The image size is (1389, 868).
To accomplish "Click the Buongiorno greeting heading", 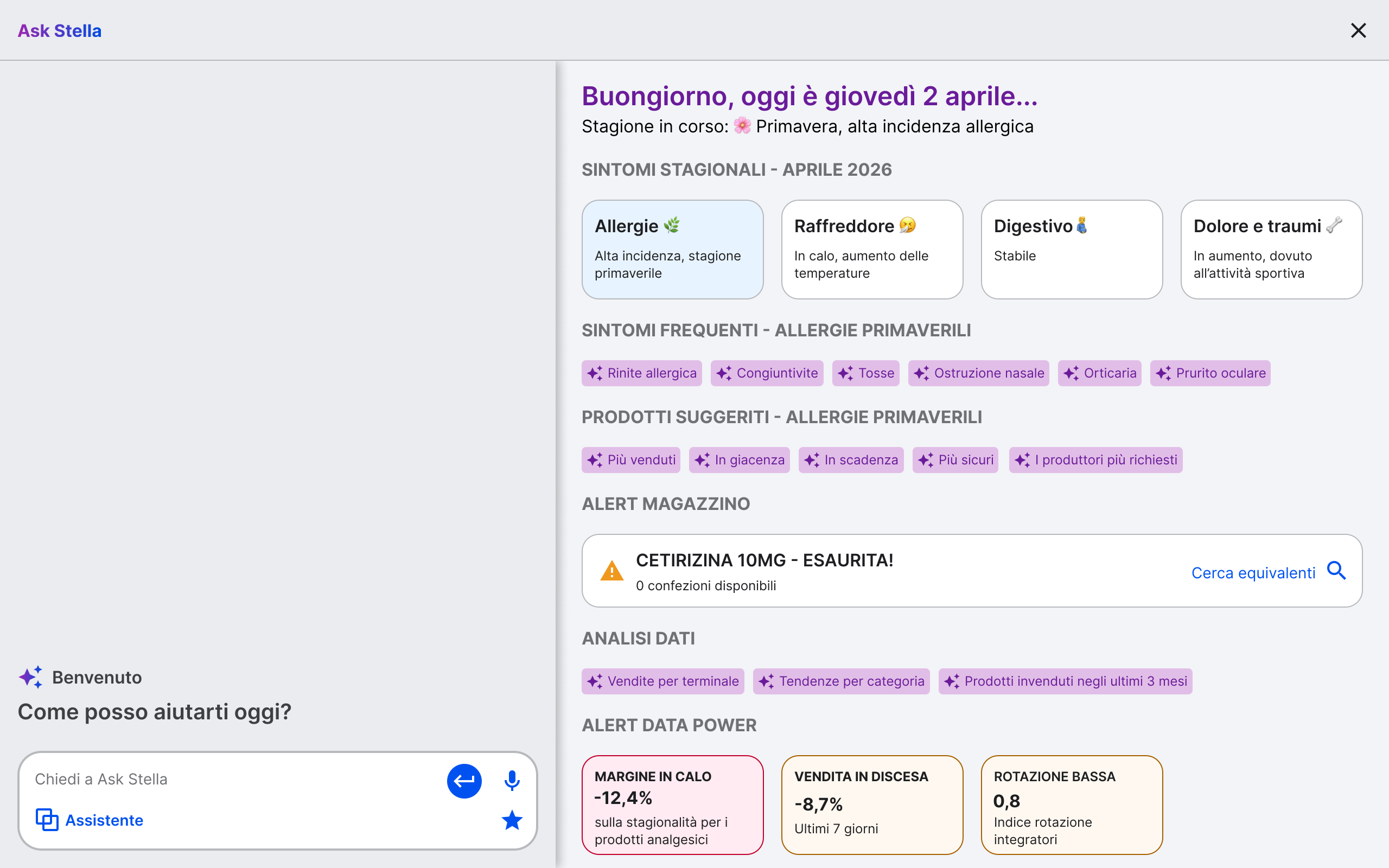I will click(810, 96).
